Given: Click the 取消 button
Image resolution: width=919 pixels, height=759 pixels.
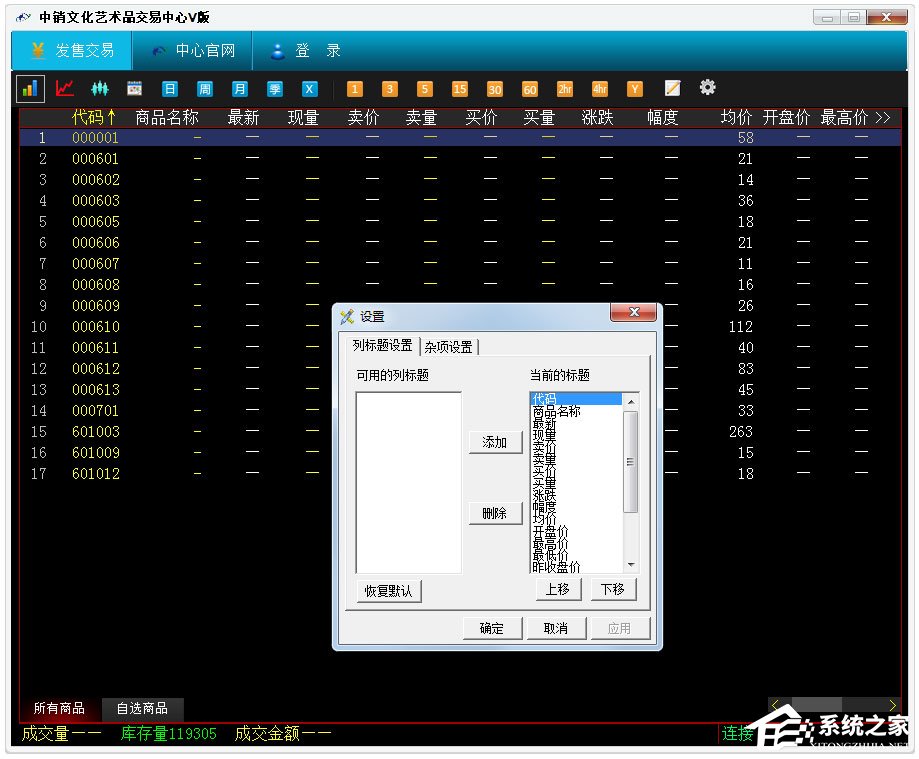Looking at the screenshot, I should [x=556, y=628].
